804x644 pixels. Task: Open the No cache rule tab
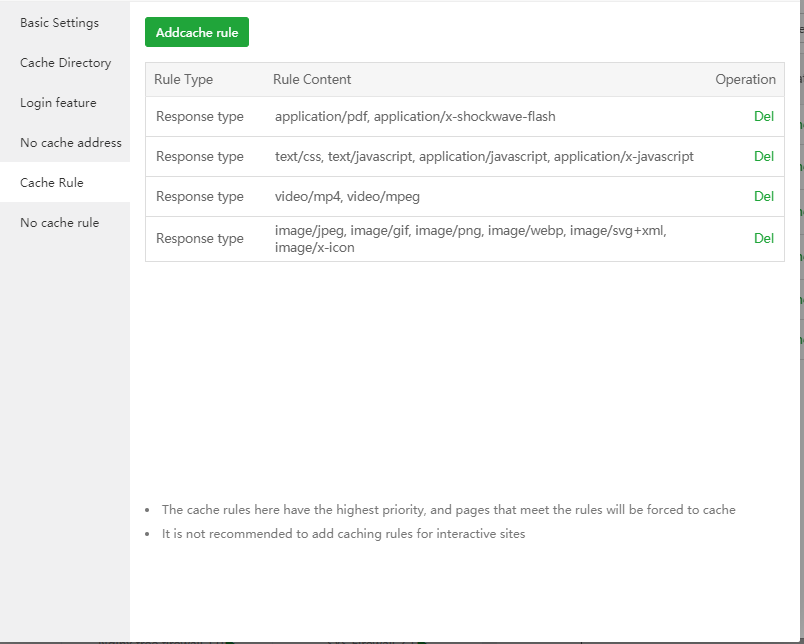[59, 223]
